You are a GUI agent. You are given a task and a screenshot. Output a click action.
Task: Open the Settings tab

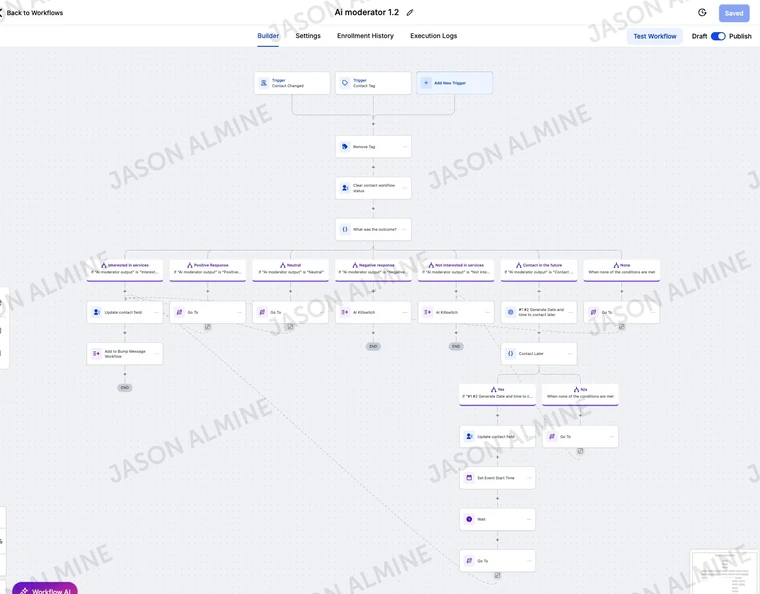tap(308, 36)
